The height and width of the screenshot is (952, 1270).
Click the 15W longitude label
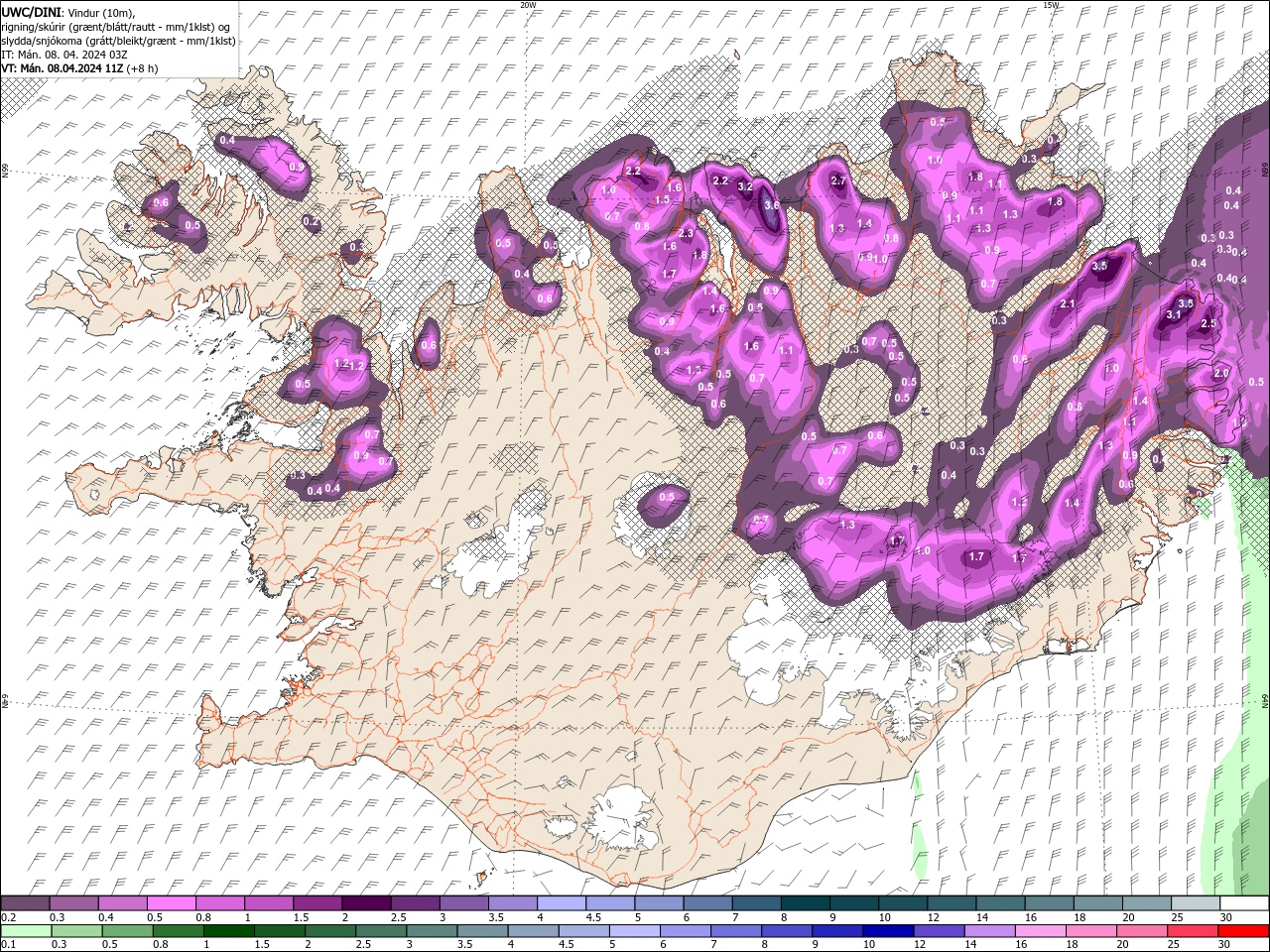coord(1051,5)
